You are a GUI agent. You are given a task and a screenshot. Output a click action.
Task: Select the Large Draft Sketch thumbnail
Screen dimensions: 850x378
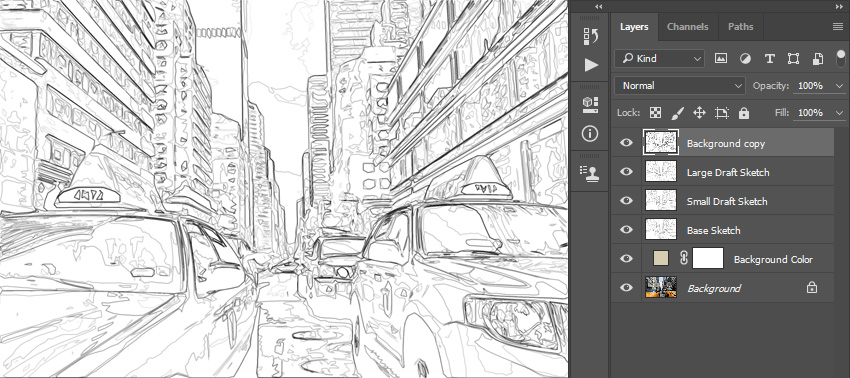pyautogui.click(x=661, y=172)
